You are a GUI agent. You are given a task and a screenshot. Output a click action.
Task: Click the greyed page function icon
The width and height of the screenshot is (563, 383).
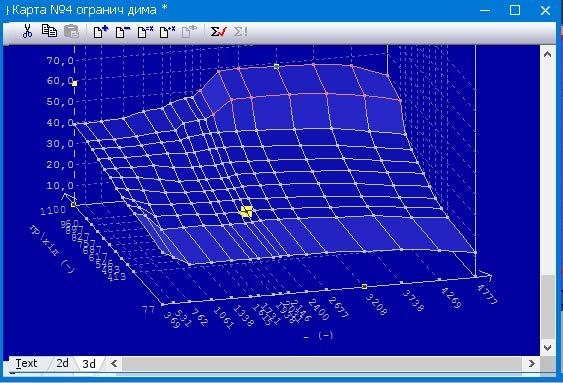[189, 32]
